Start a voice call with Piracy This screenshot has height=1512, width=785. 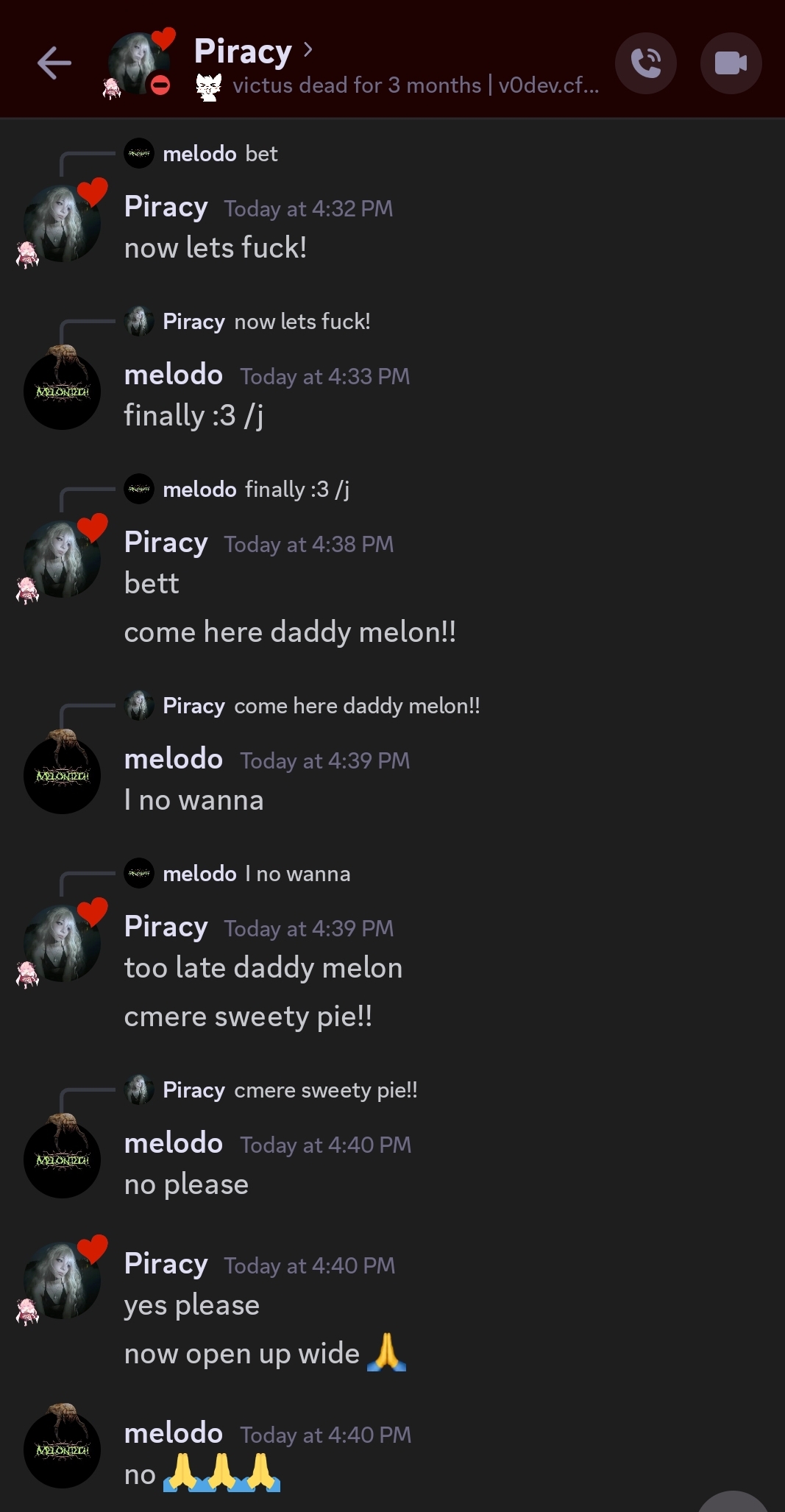(x=646, y=63)
